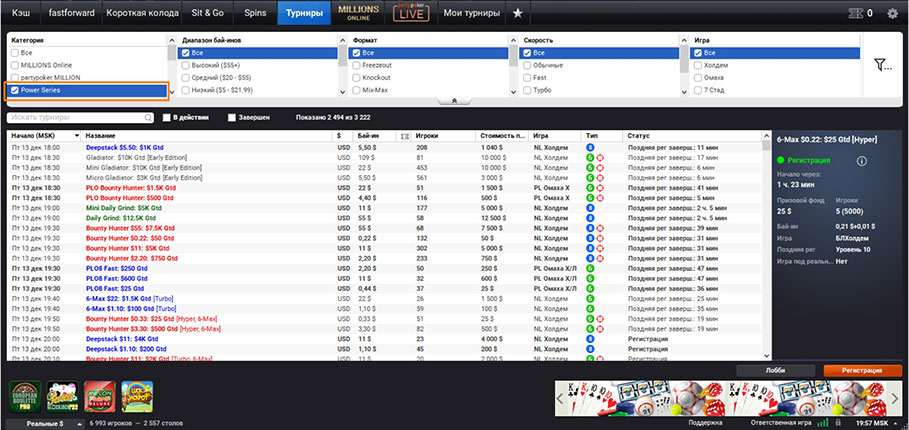Click the orange Регистрация button
Image resolution: width=909 pixels, height=430 pixels.
coord(863,370)
